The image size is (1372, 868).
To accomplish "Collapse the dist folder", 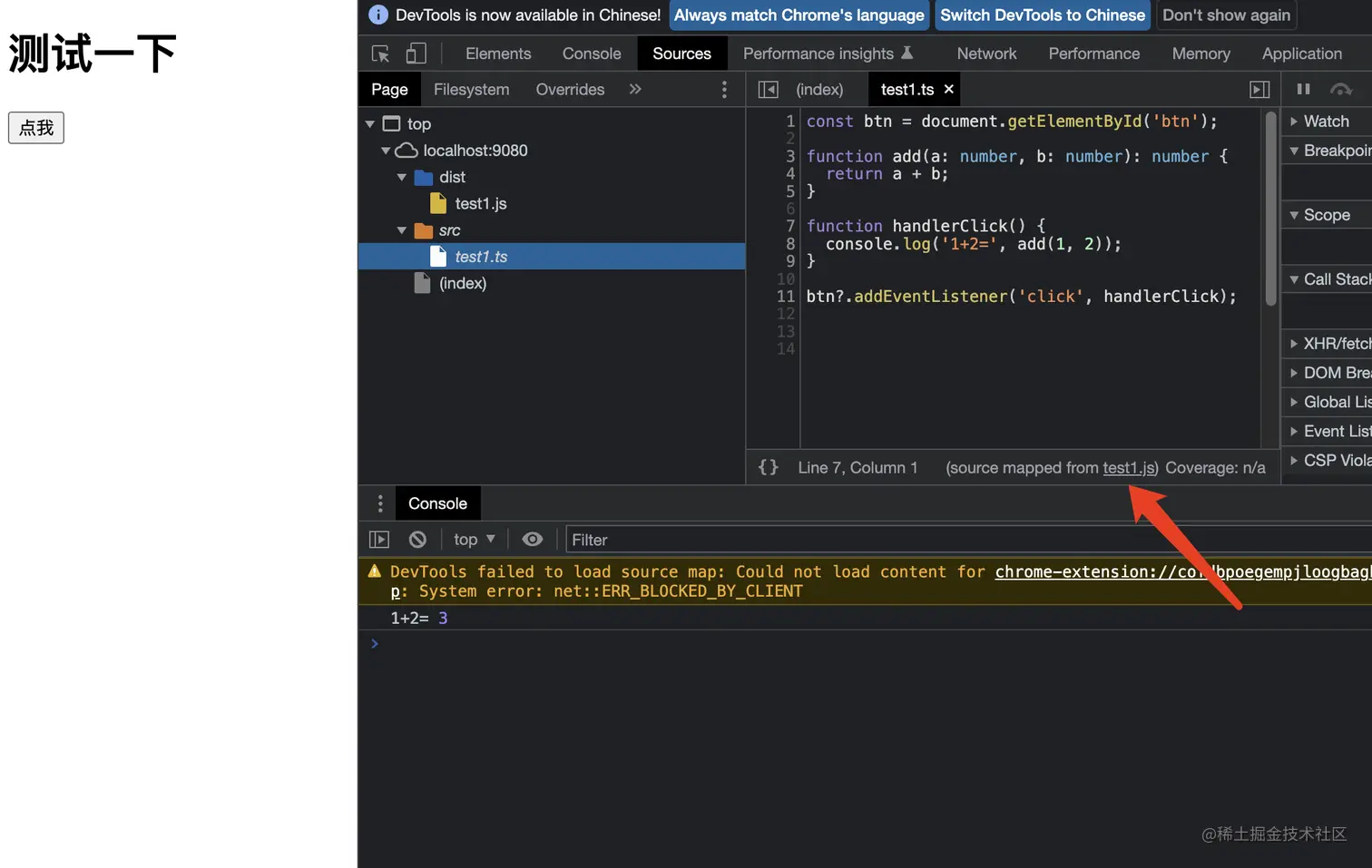I will (x=402, y=178).
